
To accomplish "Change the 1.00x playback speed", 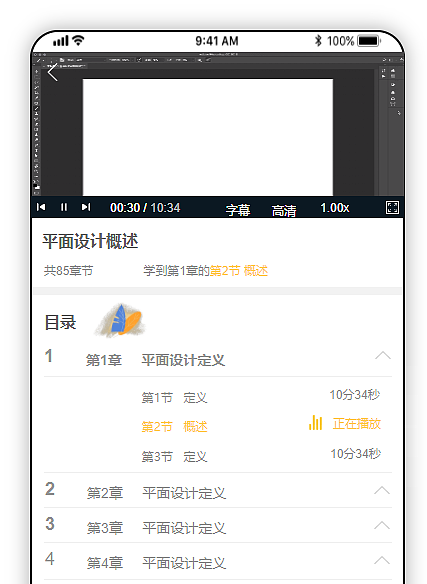I will click(x=335, y=208).
